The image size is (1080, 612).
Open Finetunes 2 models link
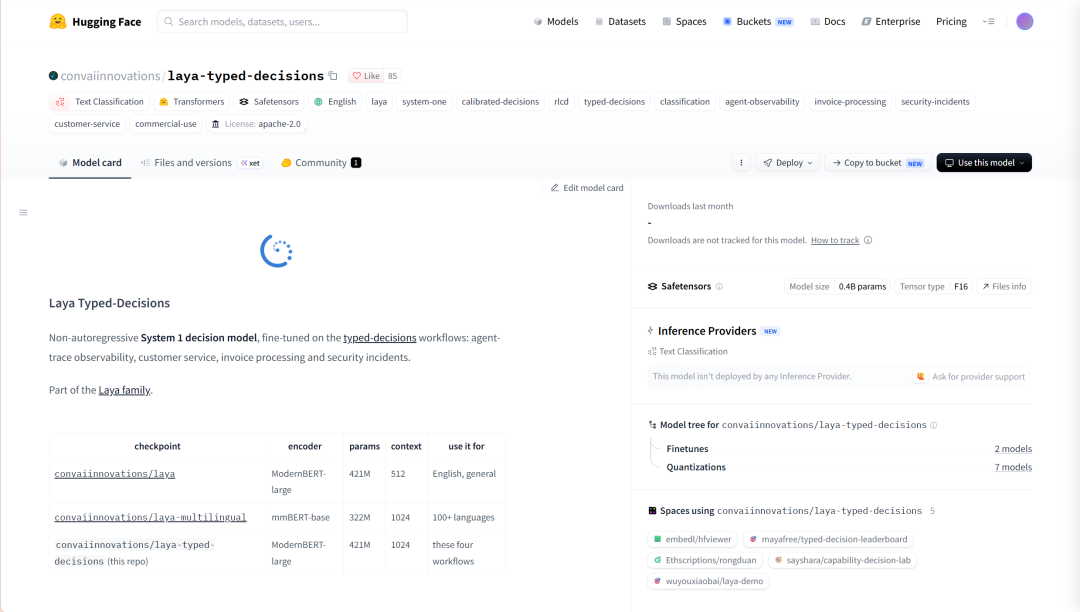click(x=1012, y=449)
